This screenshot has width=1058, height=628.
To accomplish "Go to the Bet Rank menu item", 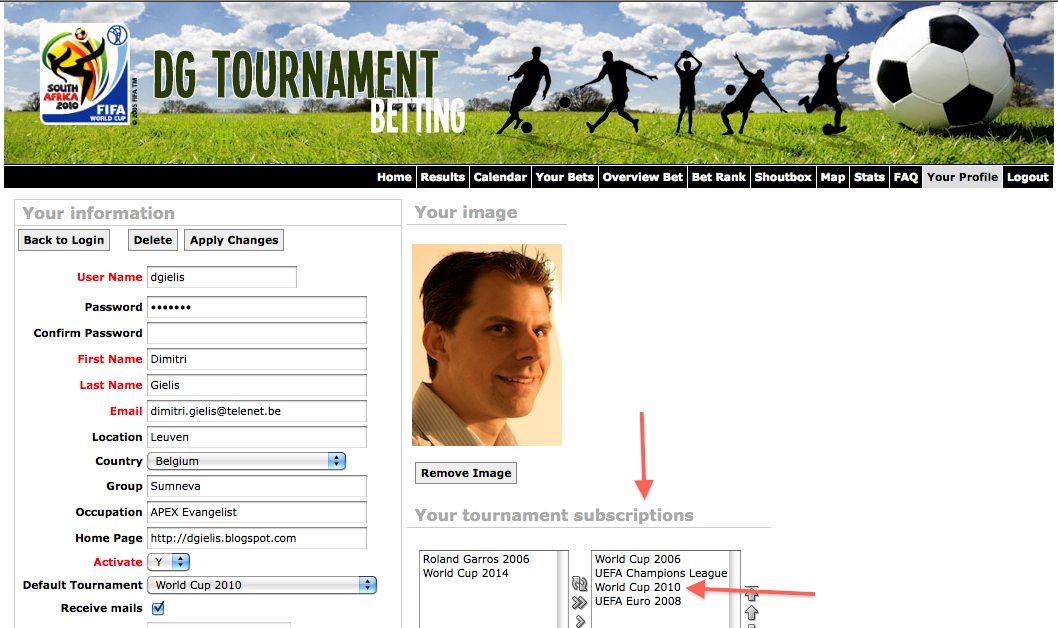I will (719, 177).
